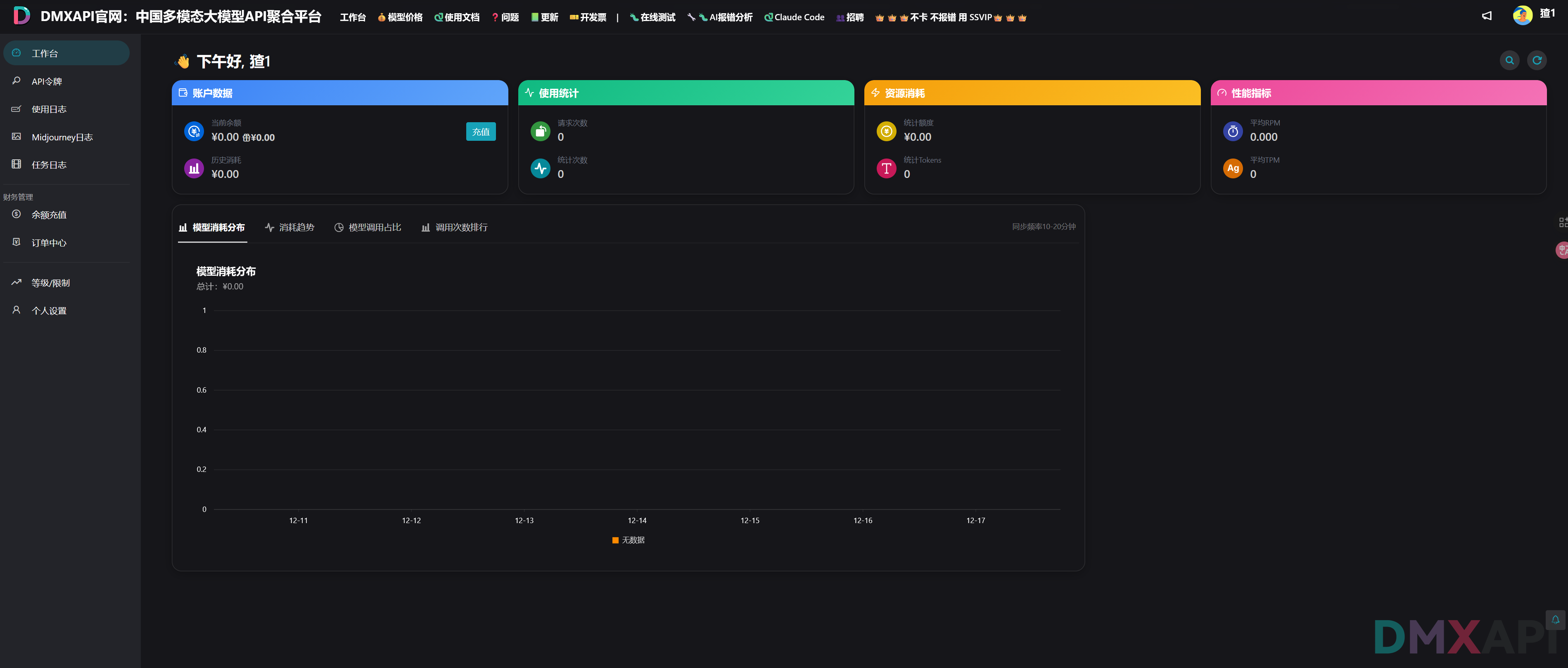
Task: Open the 模型价格 link in the top navigation
Action: [x=400, y=18]
